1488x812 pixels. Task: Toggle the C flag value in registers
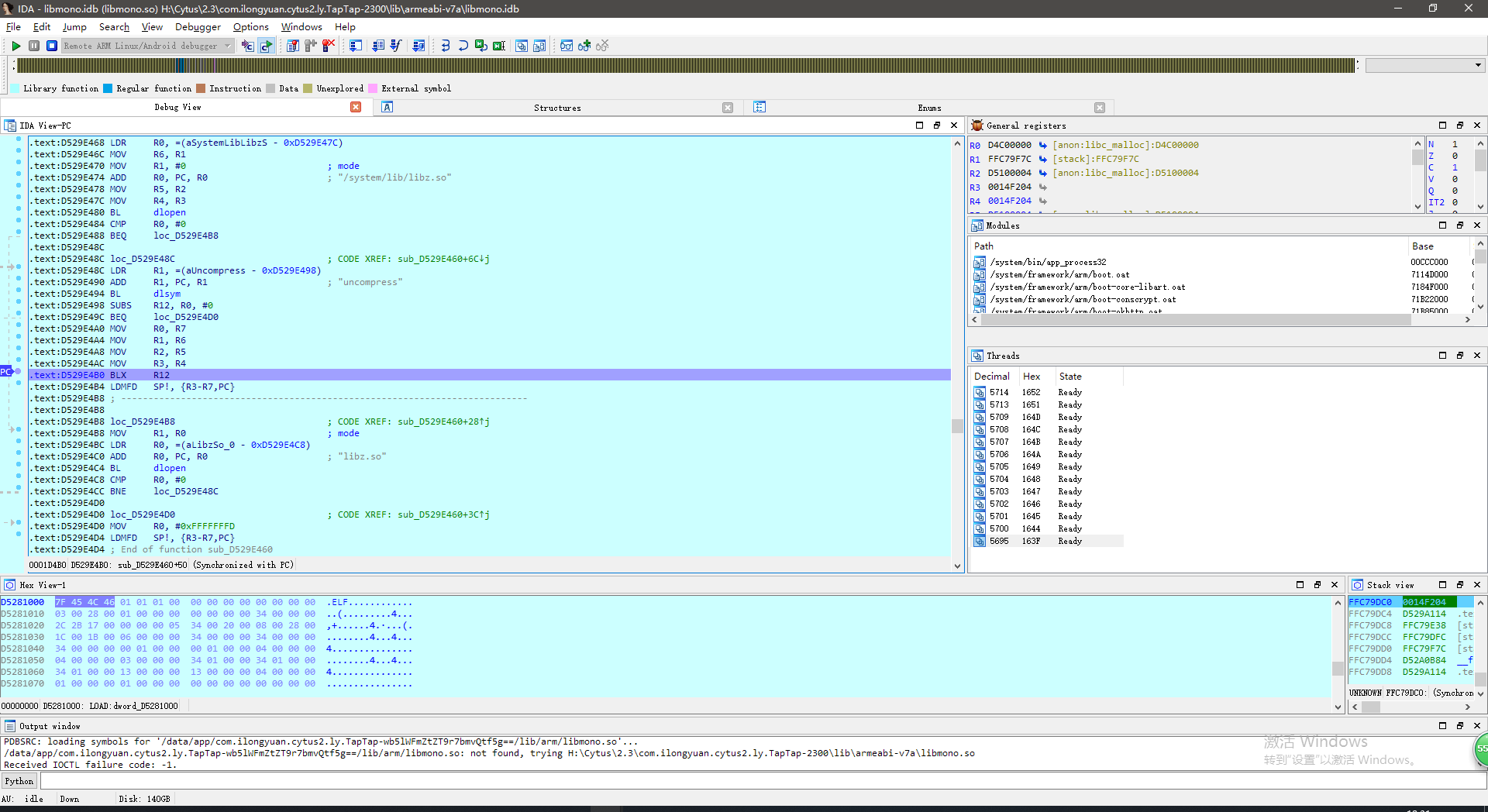point(1455,167)
